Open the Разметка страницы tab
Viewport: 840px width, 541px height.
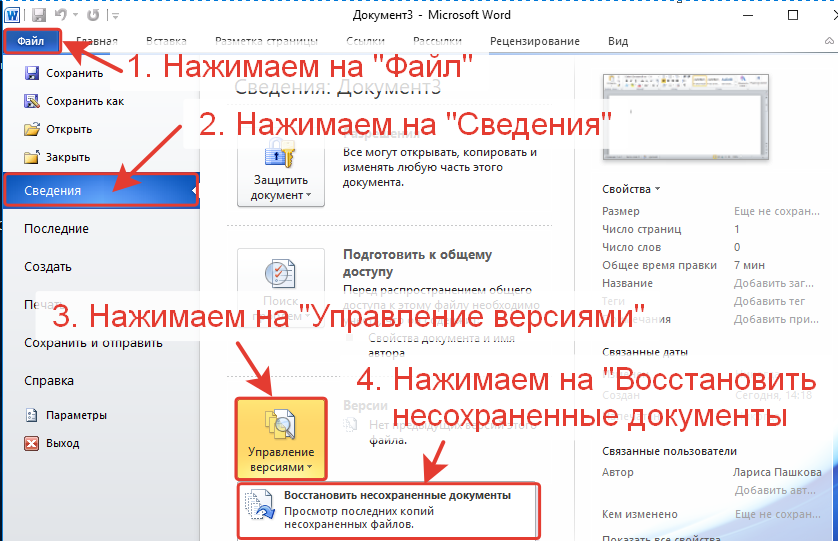tap(266, 41)
